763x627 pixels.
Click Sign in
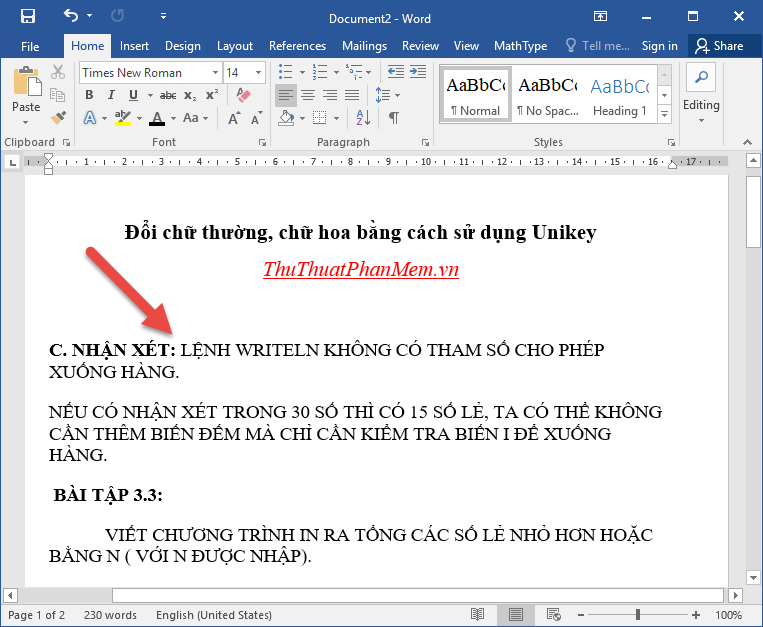click(x=659, y=46)
